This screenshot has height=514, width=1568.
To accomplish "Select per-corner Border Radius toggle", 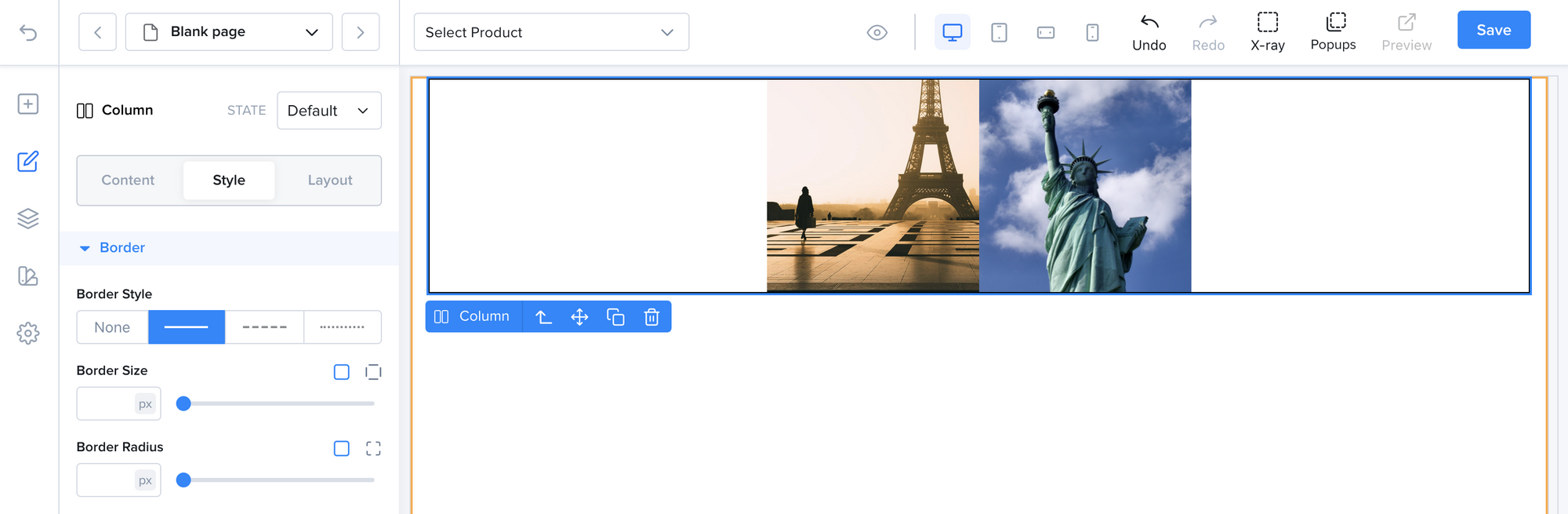I will (373, 448).
